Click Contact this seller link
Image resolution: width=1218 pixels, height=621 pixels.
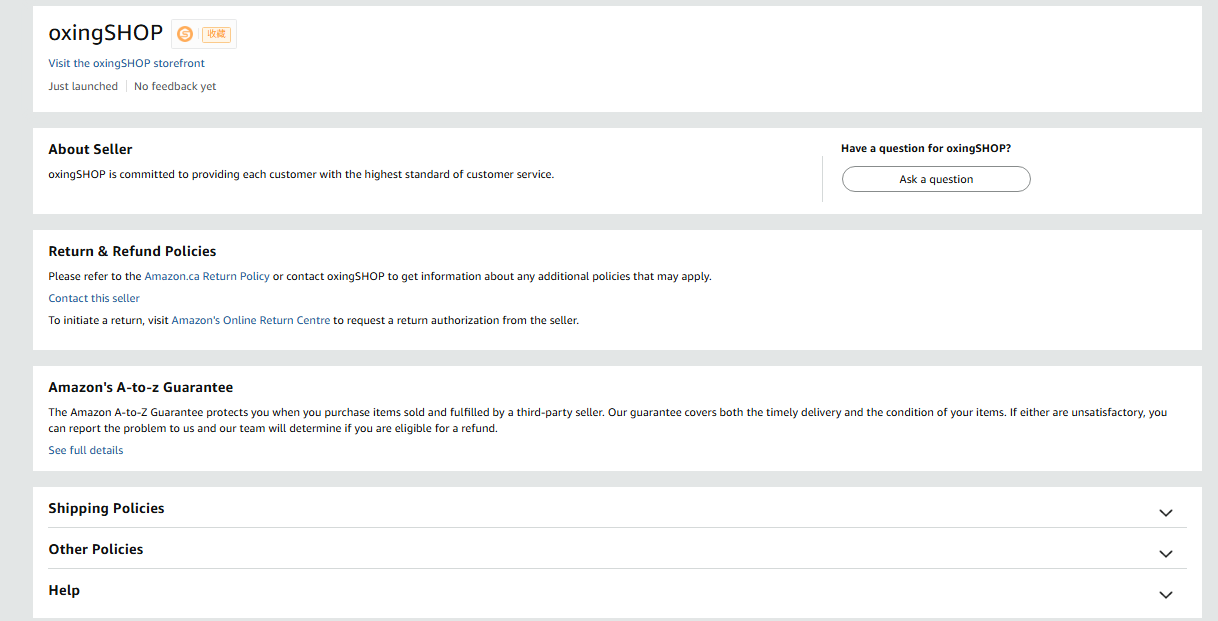tap(94, 298)
